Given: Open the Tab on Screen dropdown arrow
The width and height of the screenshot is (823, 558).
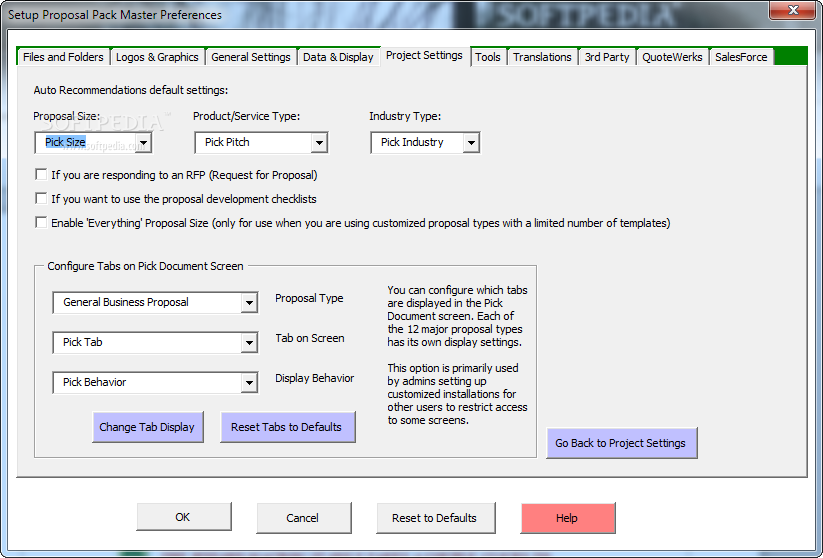Looking at the screenshot, I should [x=249, y=343].
